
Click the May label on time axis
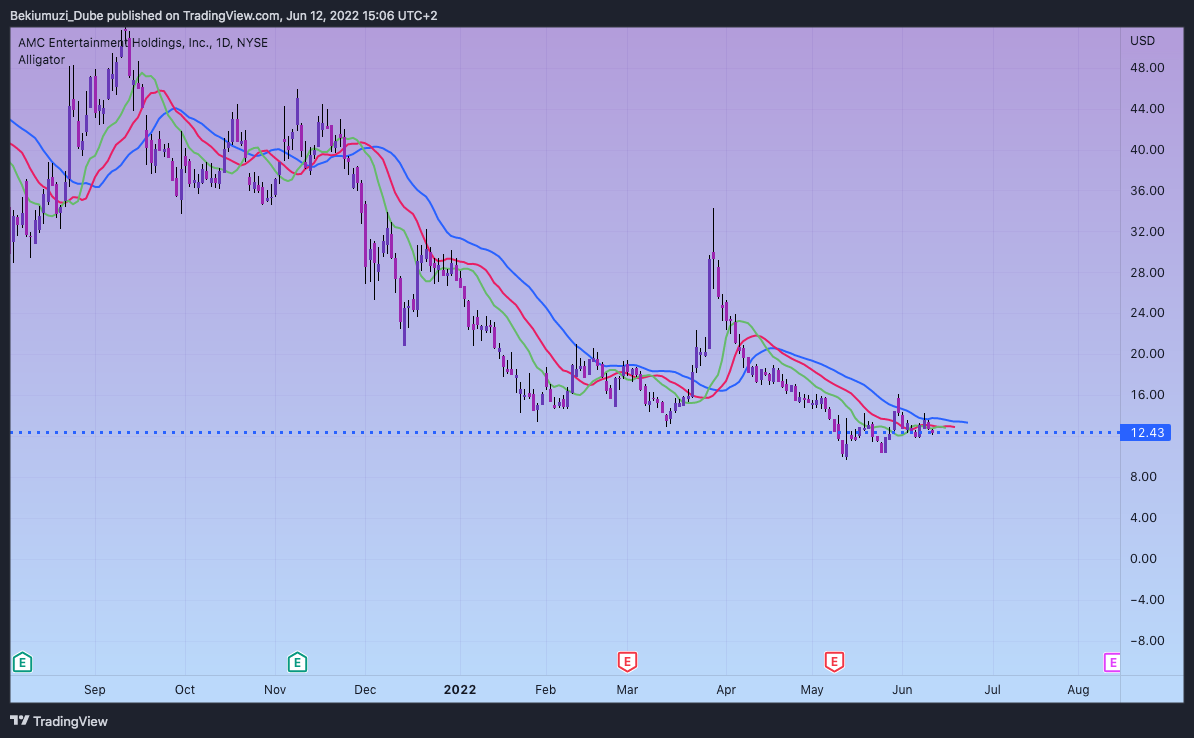tap(812, 689)
